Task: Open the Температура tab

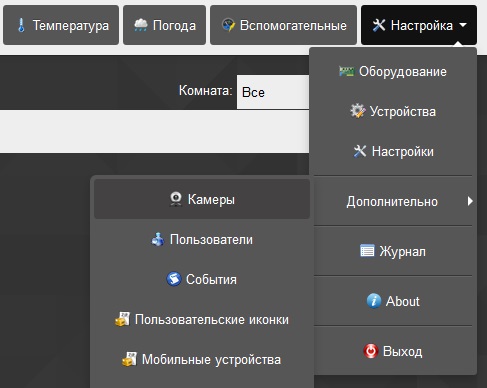Action: point(61,25)
